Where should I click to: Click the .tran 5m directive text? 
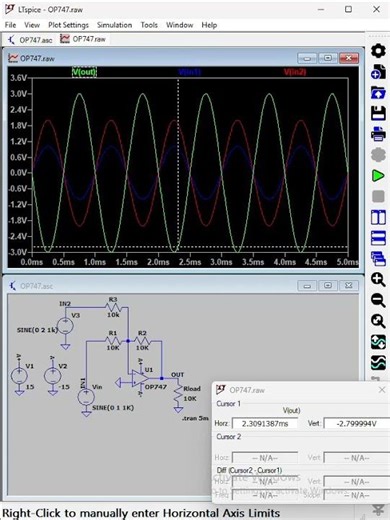[x=195, y=418]
